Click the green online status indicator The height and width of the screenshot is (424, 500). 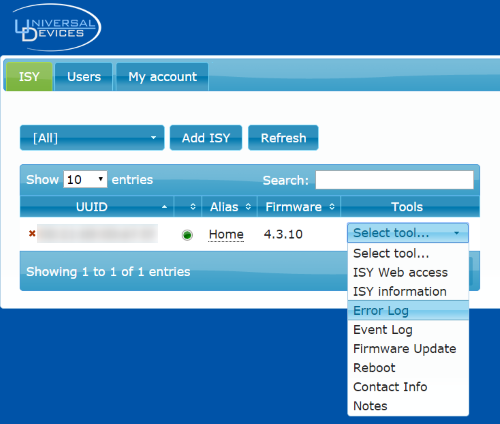(x=187, y=235)
